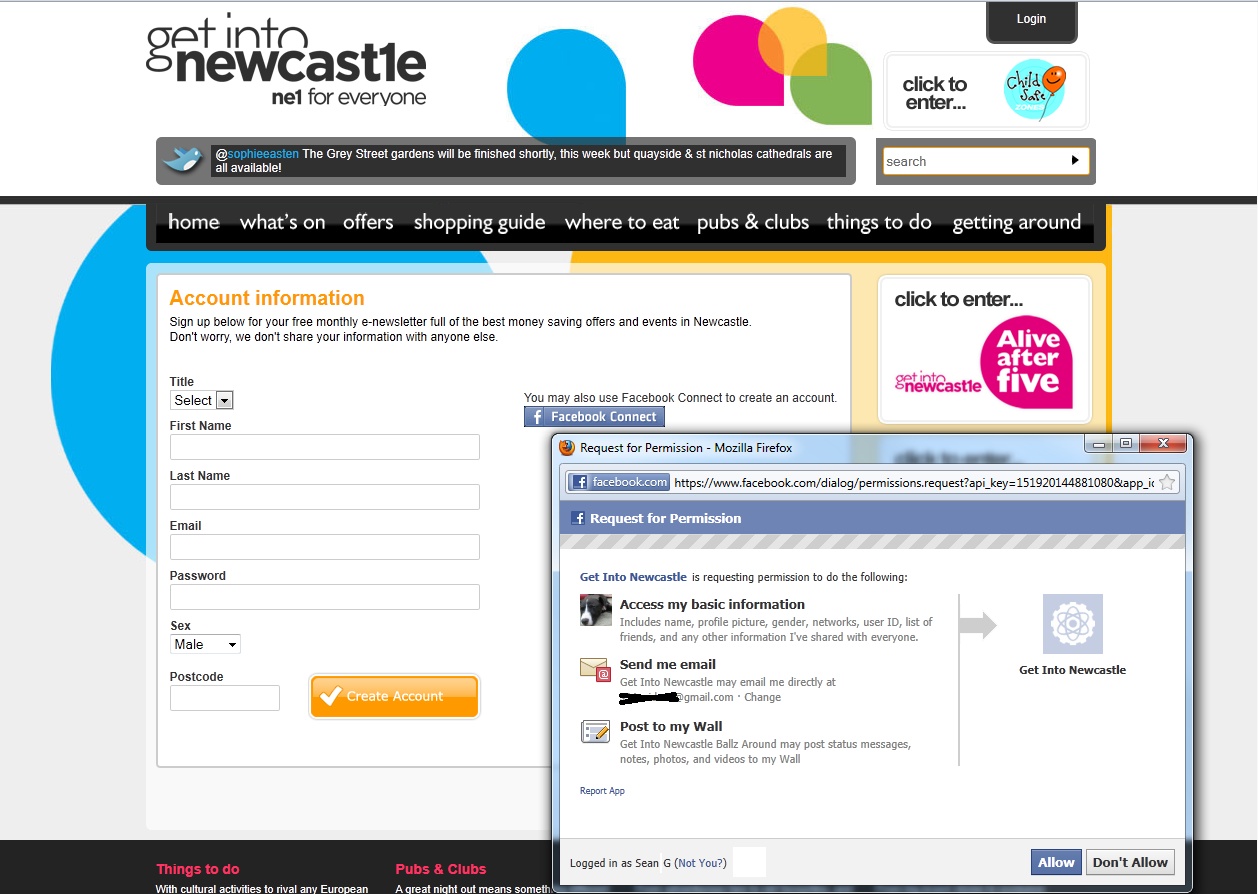Click the 'Send me email' text
Image resolution: width=1258 pixels, height=894 pixels.
668,664
